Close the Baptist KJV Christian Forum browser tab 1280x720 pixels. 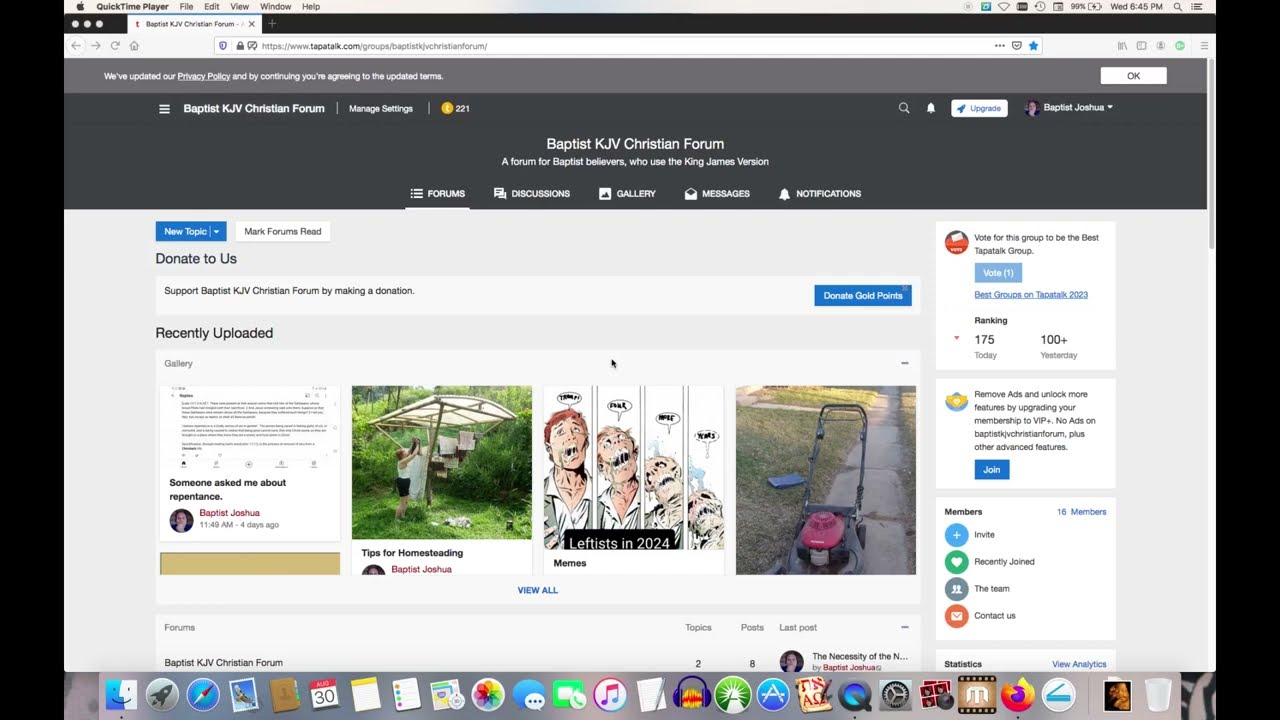click(x=252, y=23)
